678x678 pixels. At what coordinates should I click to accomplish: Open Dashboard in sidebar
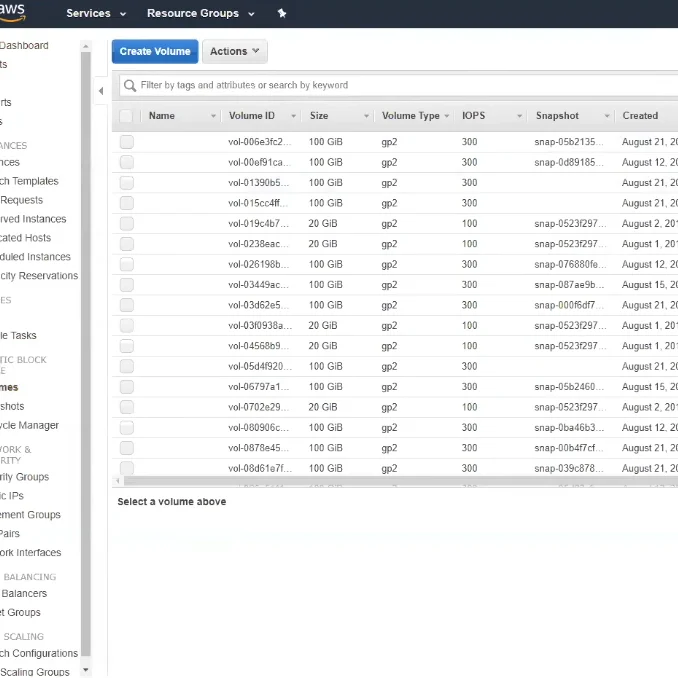pyautogui.click(x=24, y=45)
